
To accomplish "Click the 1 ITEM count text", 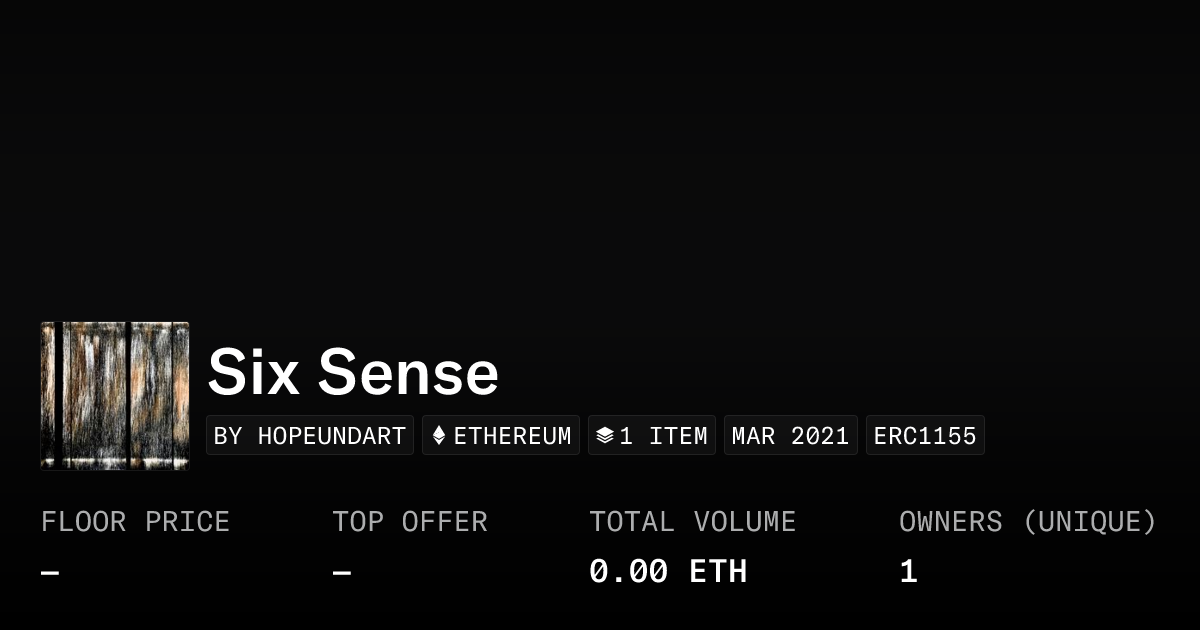I will (x=664, y=436).
